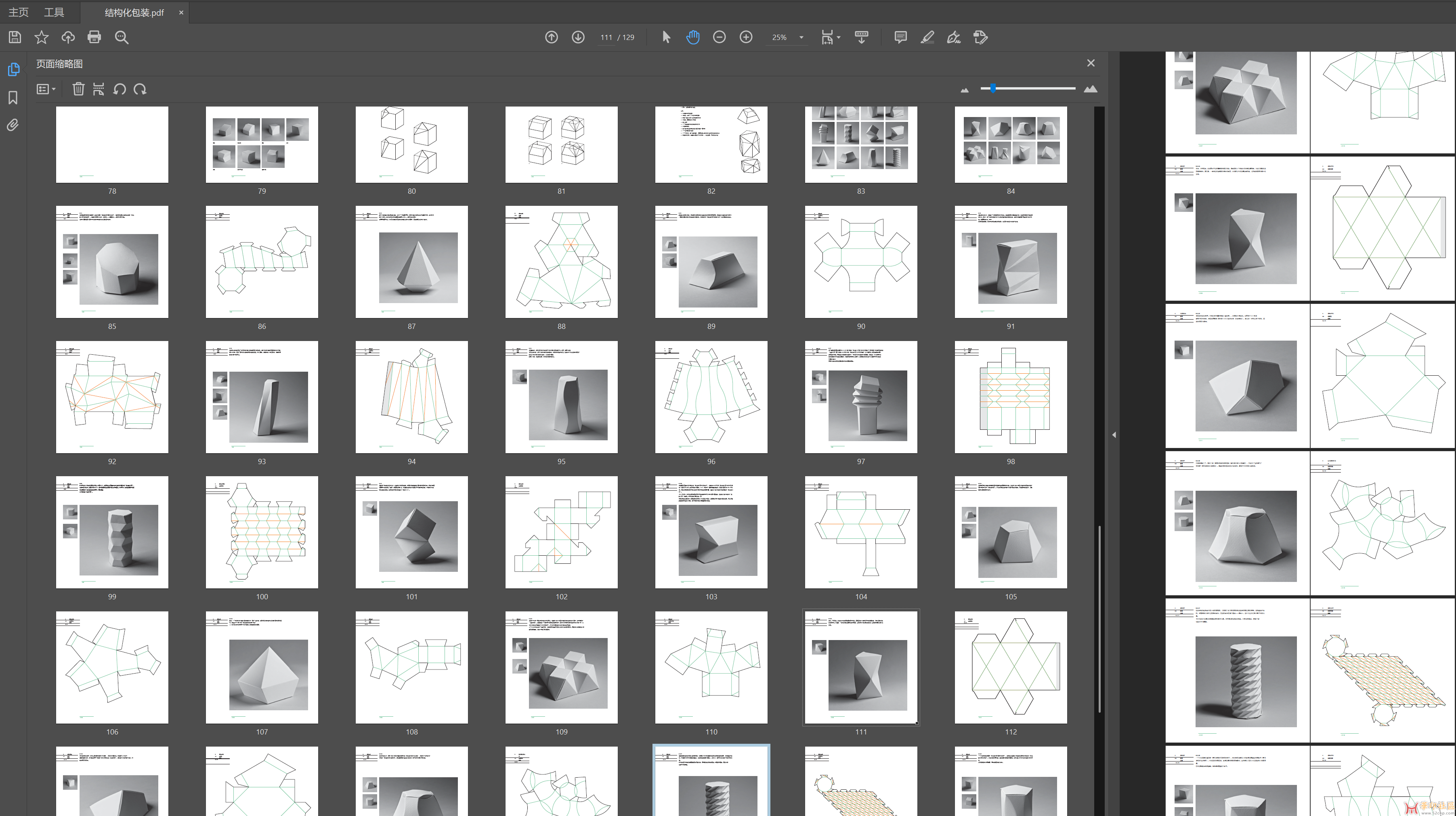Open the thumbnail options menu dropdown
The height and width of the screenshot is (816, 1456).
point(46,89)
